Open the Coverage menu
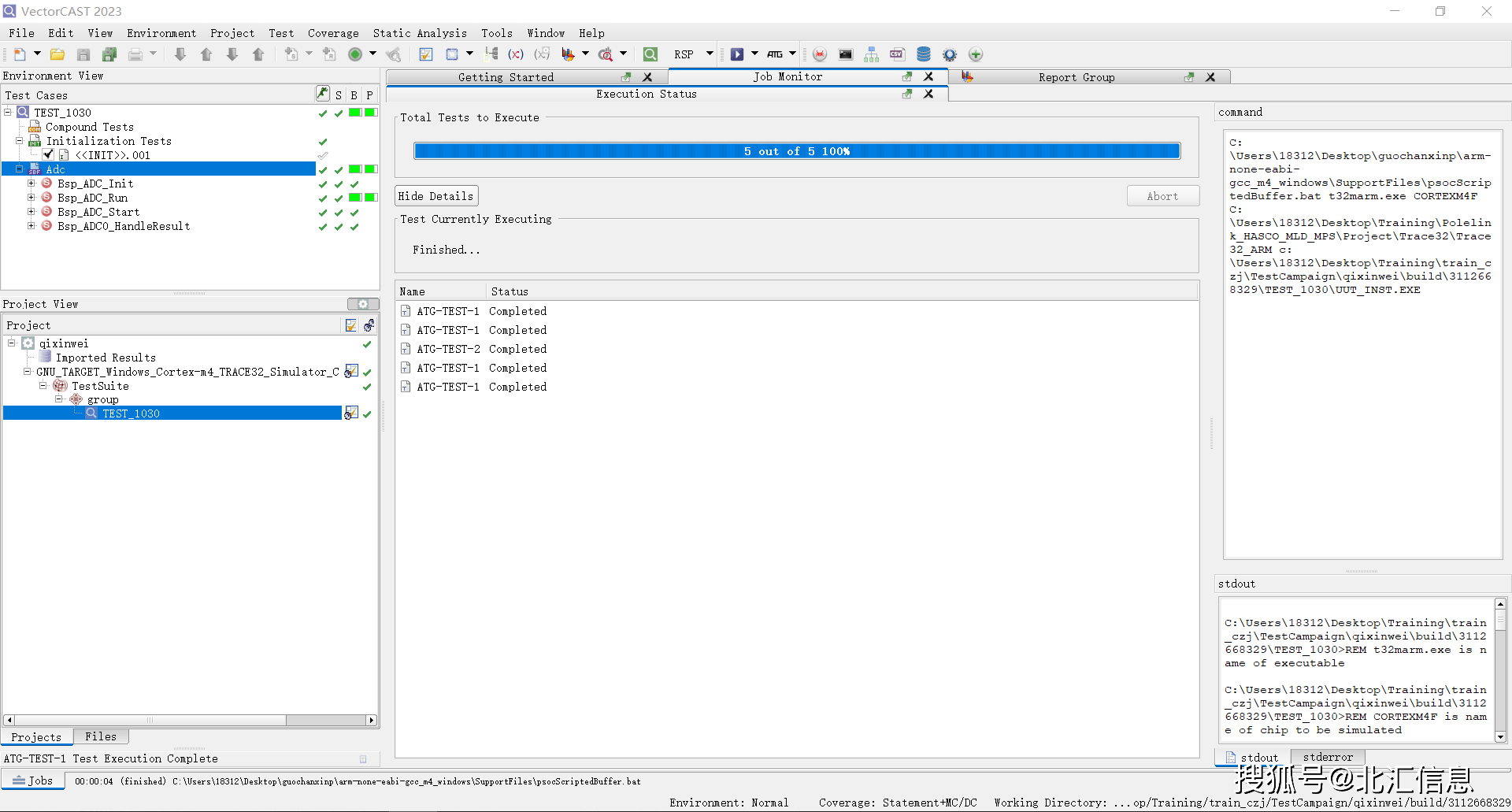Viewport: 1512px width, 812px height. click(333, 33)
